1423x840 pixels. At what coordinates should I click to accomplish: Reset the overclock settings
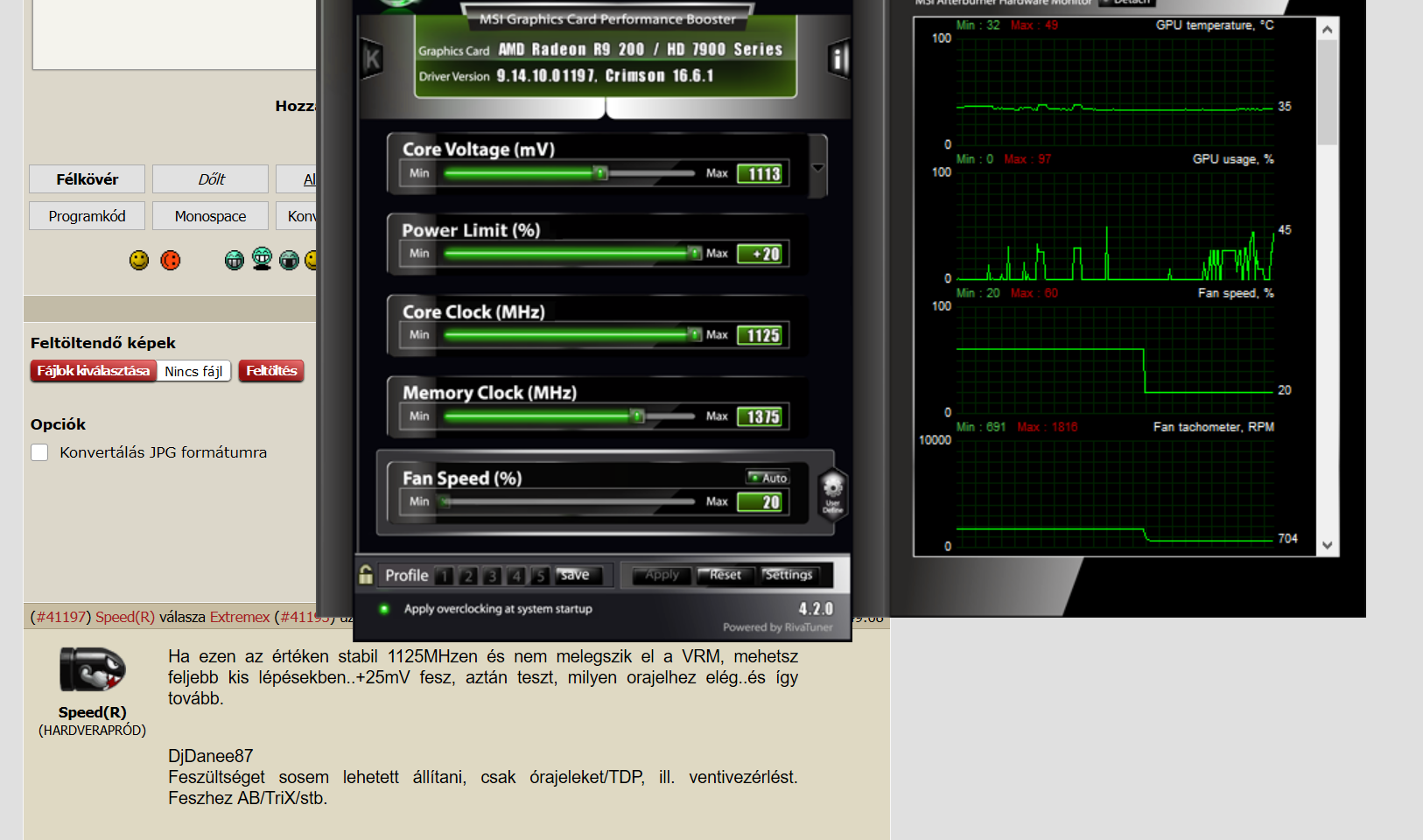726,575
